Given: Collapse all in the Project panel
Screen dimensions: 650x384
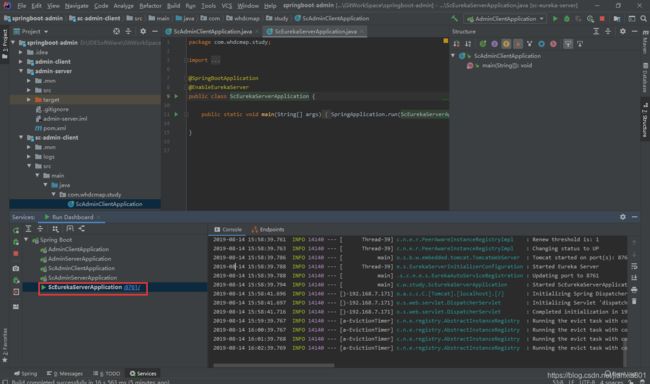Looking at the screenshot, I should point(128,32).
